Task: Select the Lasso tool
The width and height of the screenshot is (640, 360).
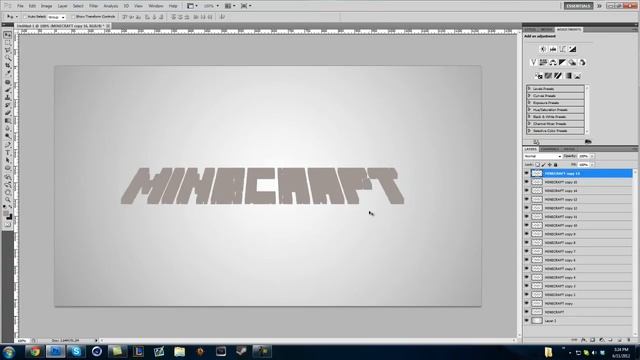Action: pyautogui.click(x=7, y=51)
